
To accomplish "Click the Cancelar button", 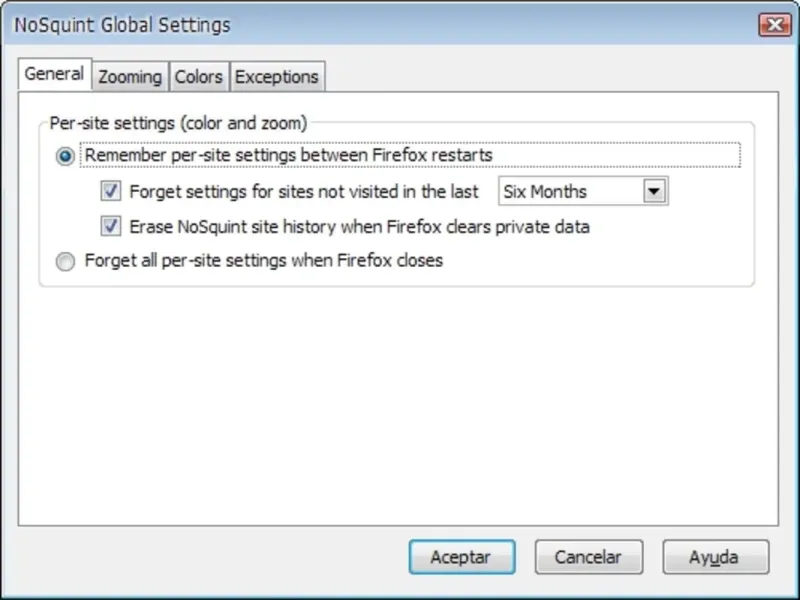I will [588, 557].
